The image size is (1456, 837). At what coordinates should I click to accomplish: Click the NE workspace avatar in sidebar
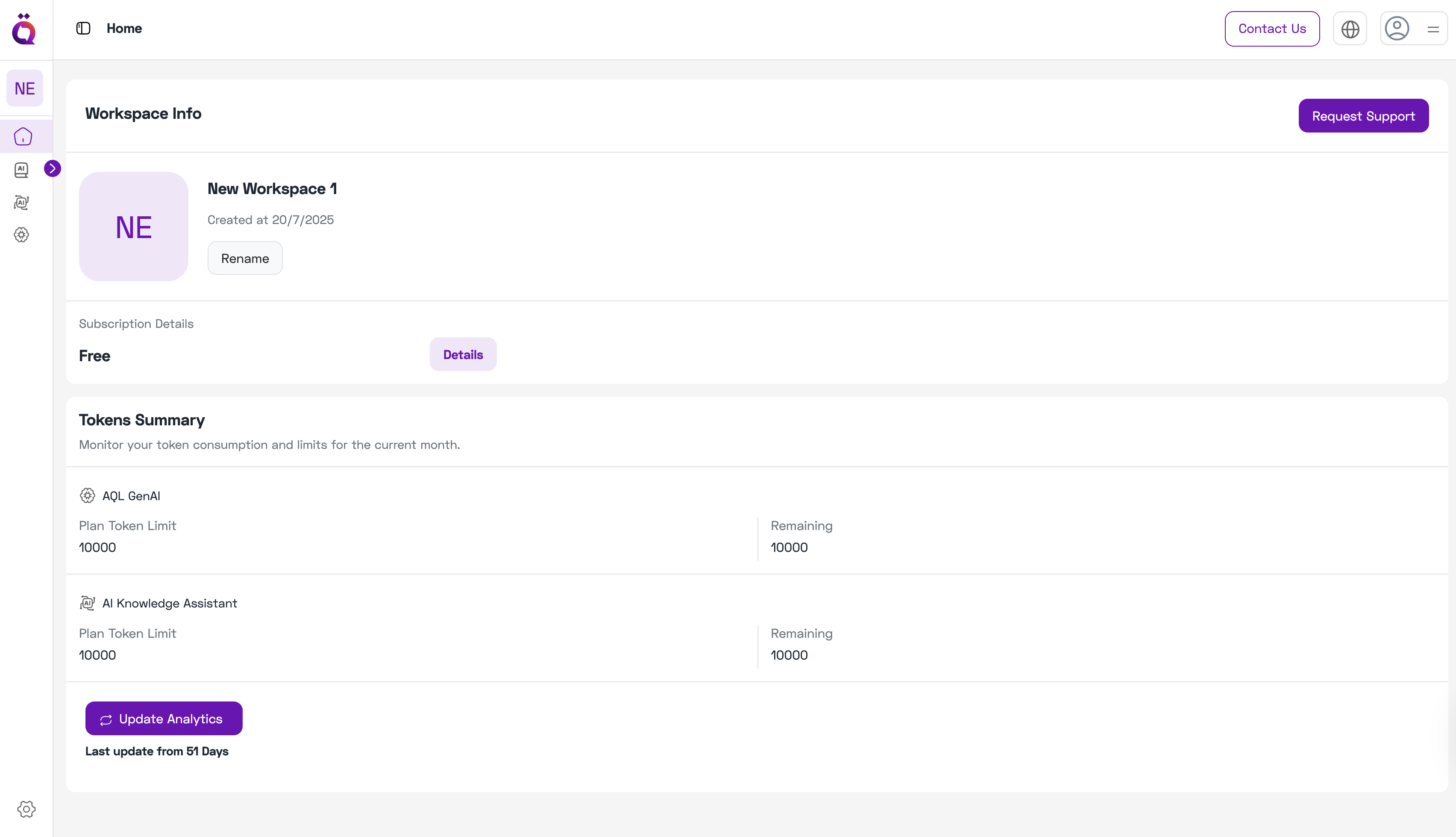24,88
